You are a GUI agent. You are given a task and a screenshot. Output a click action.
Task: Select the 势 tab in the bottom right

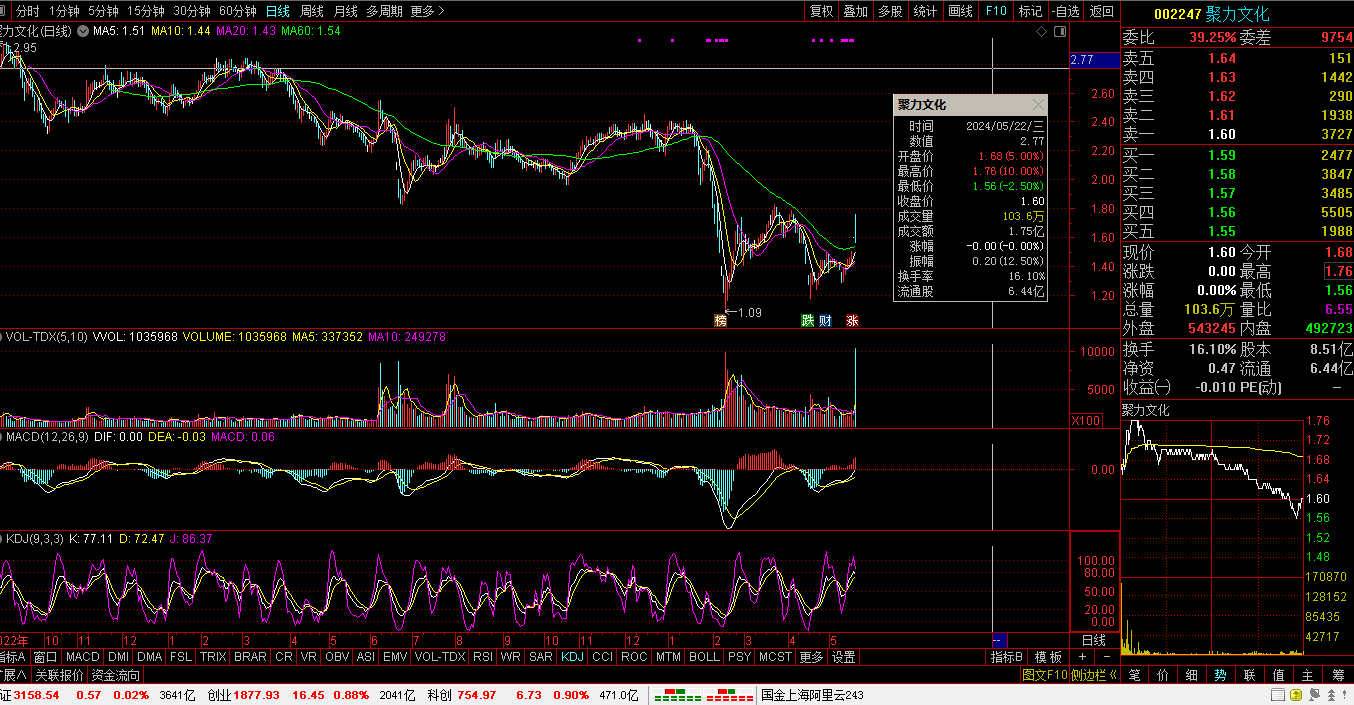(x=1221, y=675)
